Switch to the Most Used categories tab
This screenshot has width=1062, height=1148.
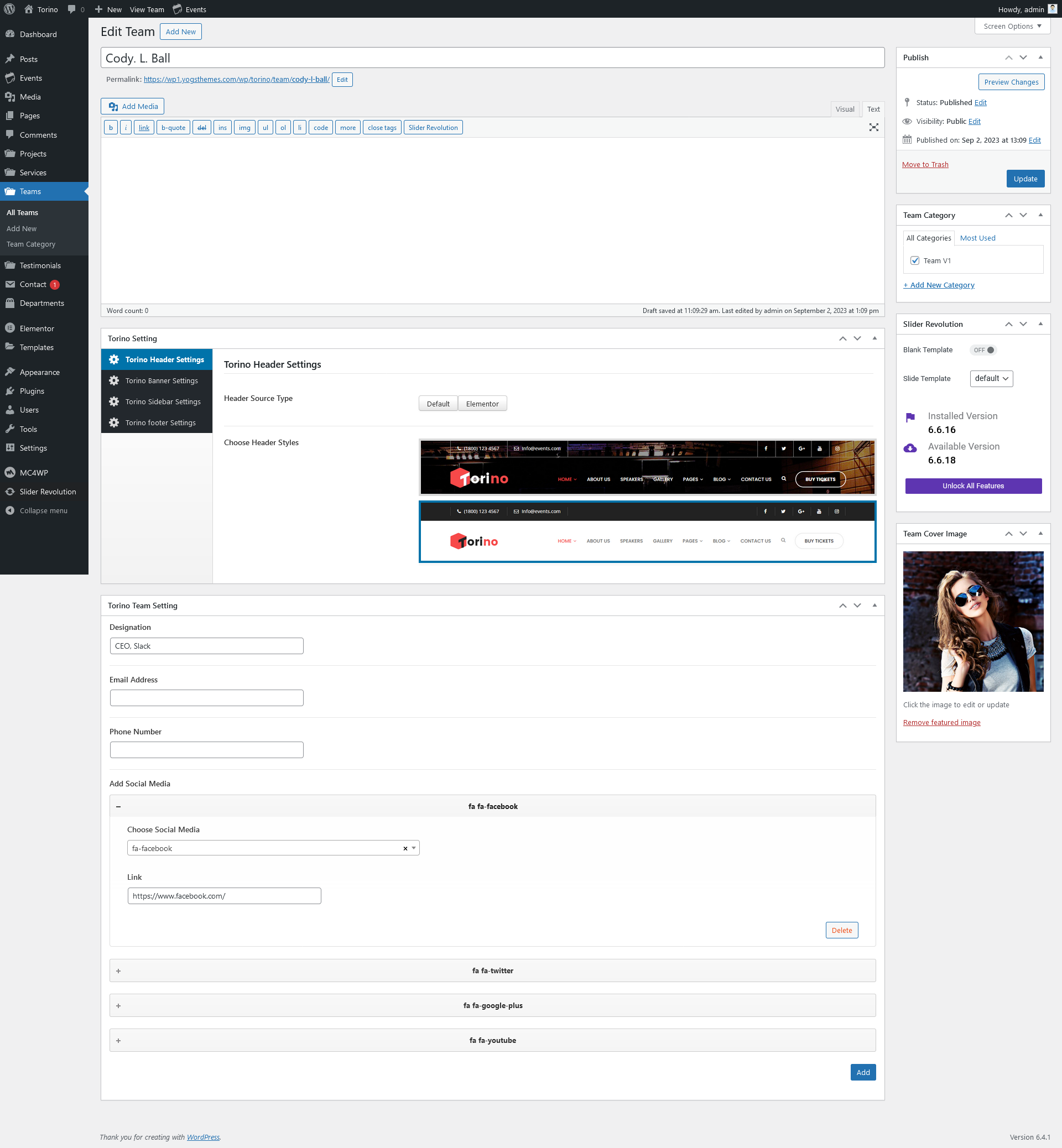[977, 238]
